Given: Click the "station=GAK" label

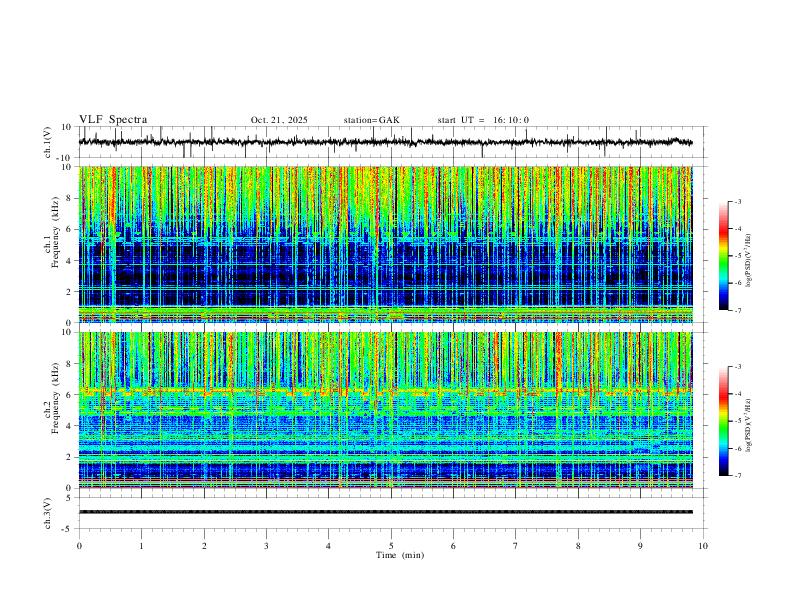Looking at the screenshot, I should pos(371,120).
